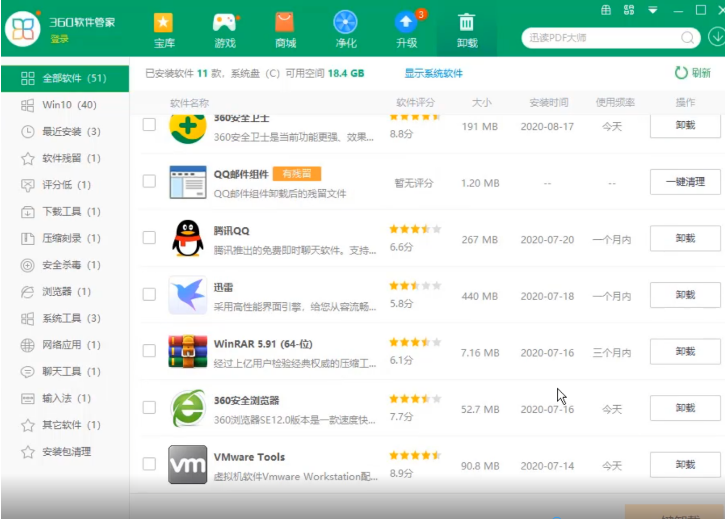Sort list by 安装时间 column header

(x=548, y=103)
